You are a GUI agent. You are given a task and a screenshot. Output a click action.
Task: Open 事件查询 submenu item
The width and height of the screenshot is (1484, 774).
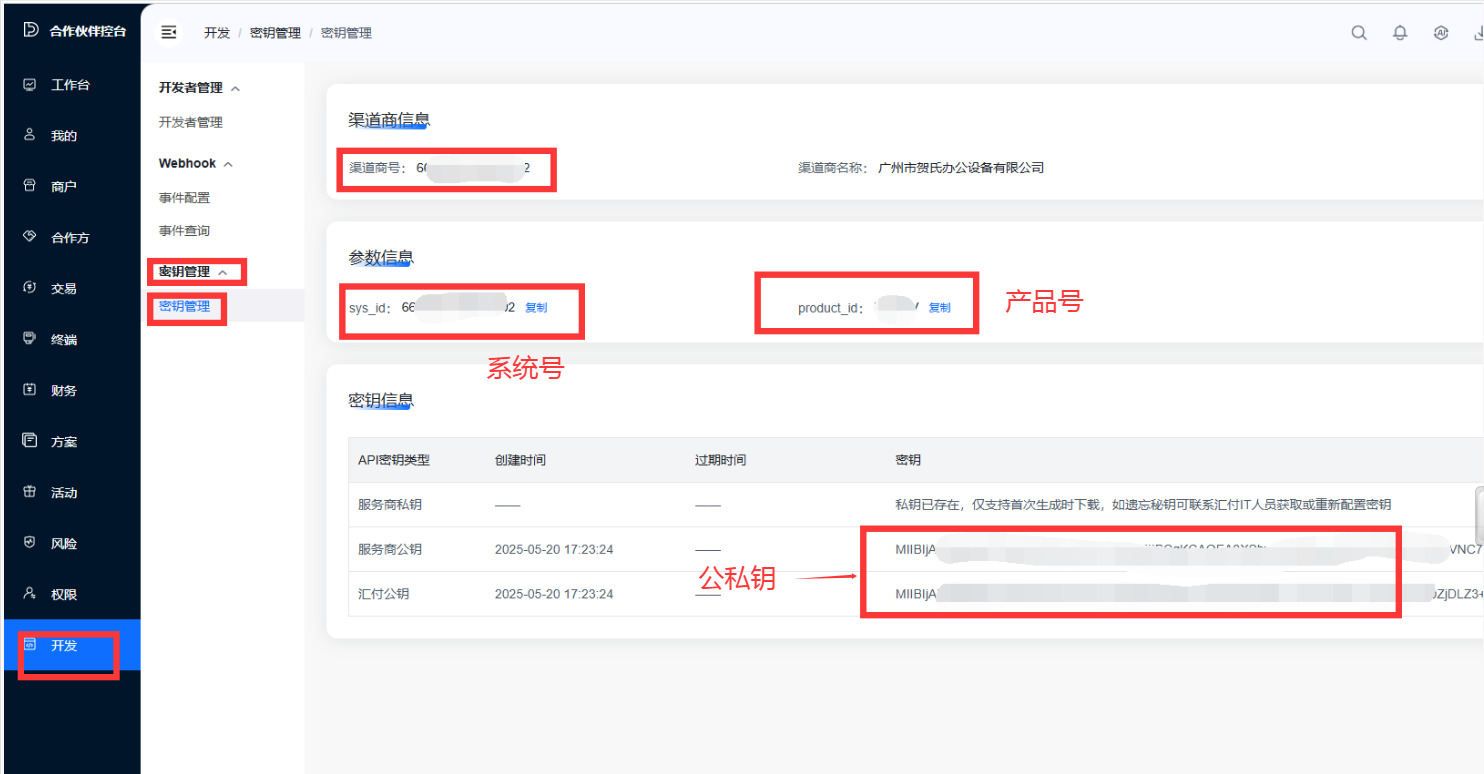tap(184, 231)
